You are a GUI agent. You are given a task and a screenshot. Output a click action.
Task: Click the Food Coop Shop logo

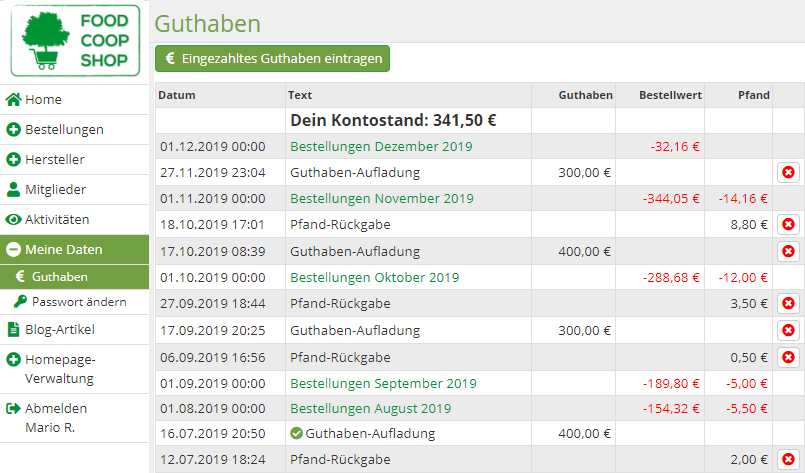(75, 40)
